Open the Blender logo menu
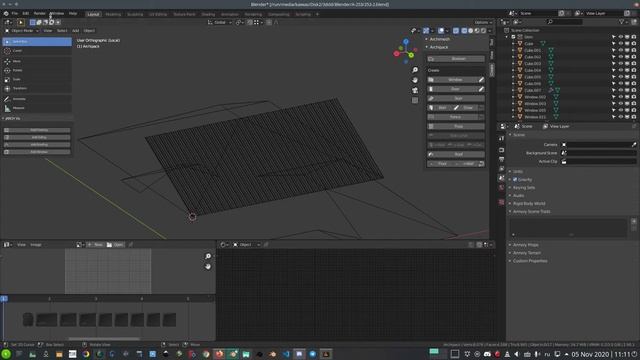The height and width of the screenshot is (360, 640). pos(6,13)
